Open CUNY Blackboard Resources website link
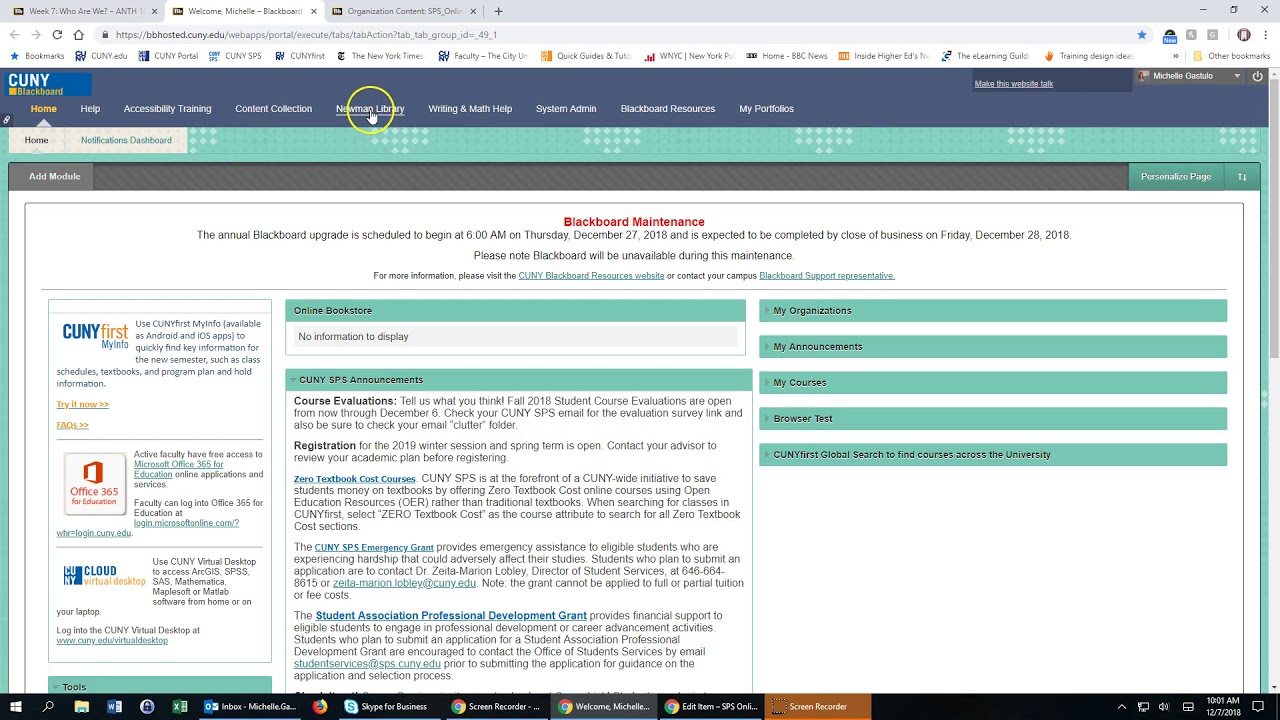This screenshot has width=1280, height=720. click(x=591, y=276)
